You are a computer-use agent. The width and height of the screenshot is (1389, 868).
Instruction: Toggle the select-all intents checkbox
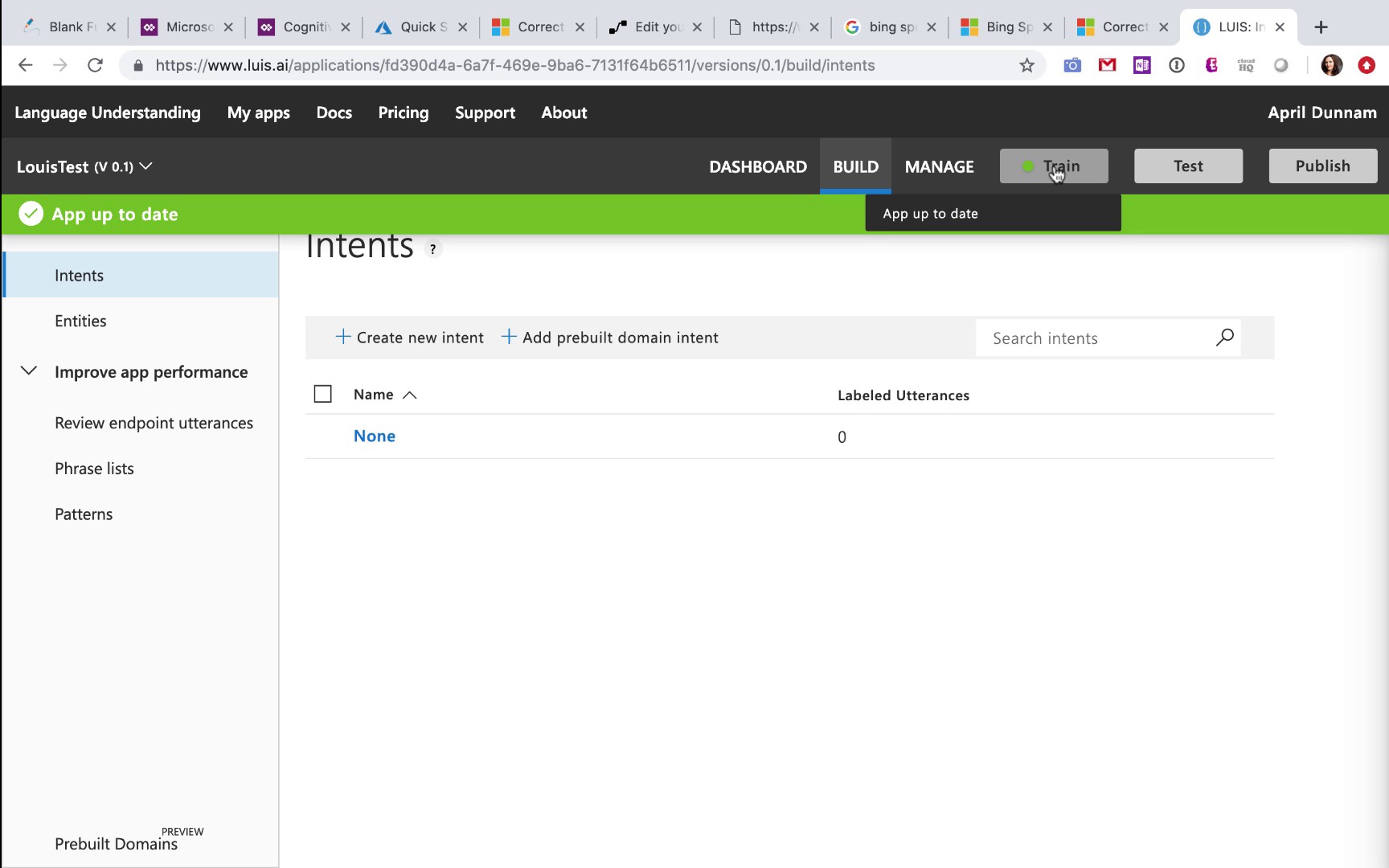point(322,394)
